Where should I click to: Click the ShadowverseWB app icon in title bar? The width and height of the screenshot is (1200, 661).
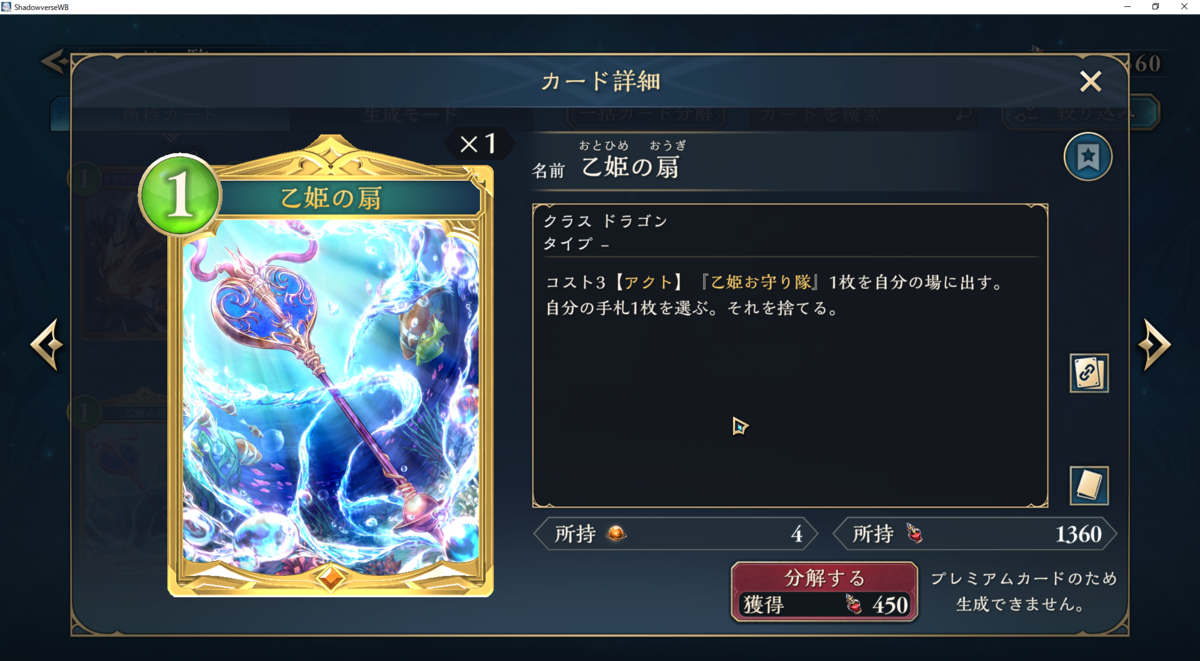pos(7,7)
